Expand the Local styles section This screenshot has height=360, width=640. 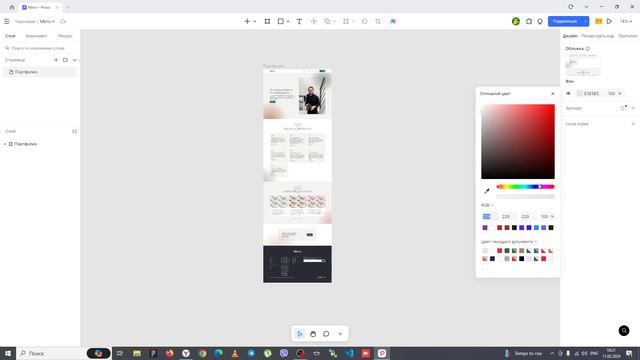(x=633, y=124)
